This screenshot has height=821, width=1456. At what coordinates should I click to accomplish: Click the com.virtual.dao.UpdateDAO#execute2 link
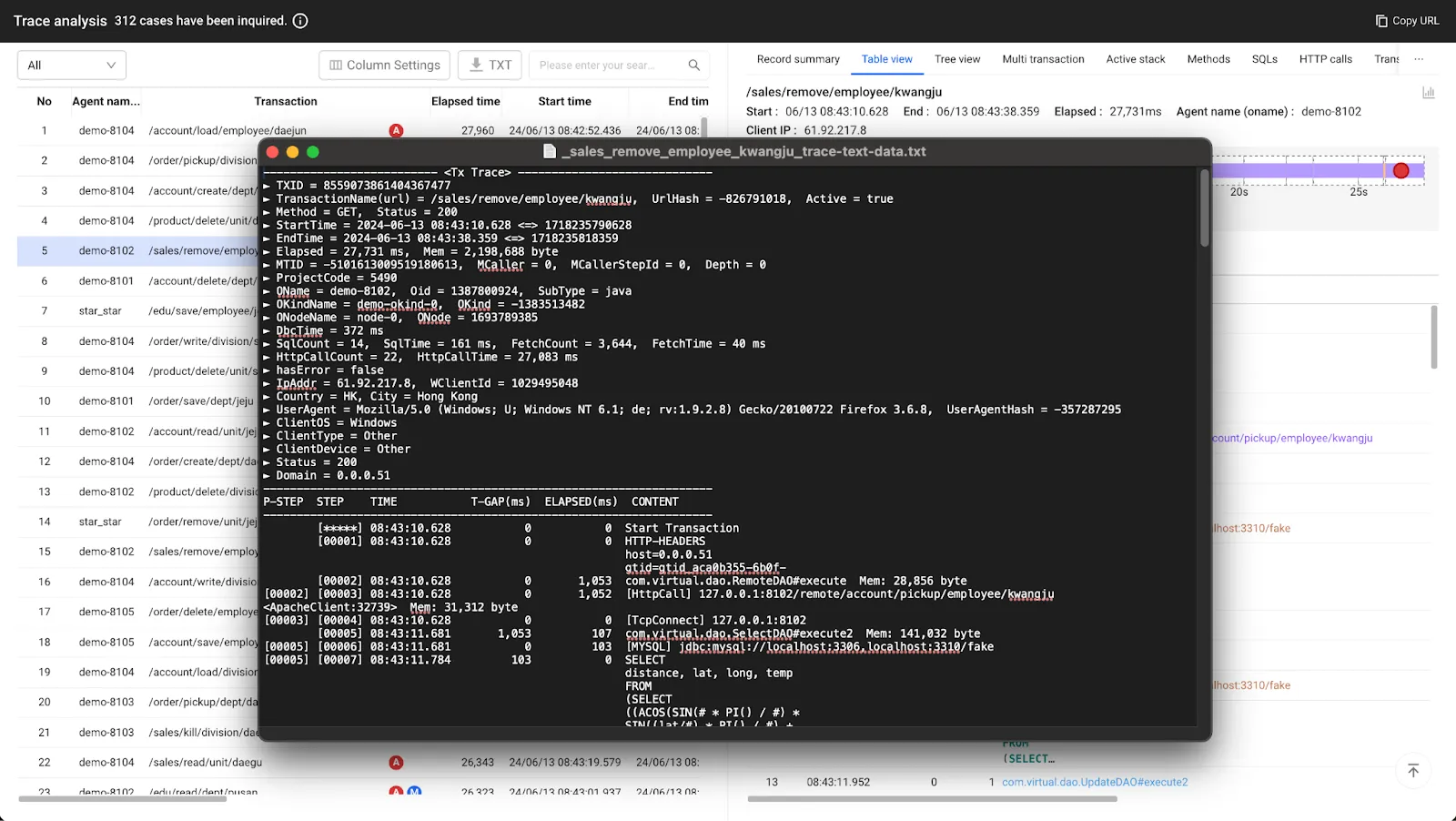coord(1095,782)
